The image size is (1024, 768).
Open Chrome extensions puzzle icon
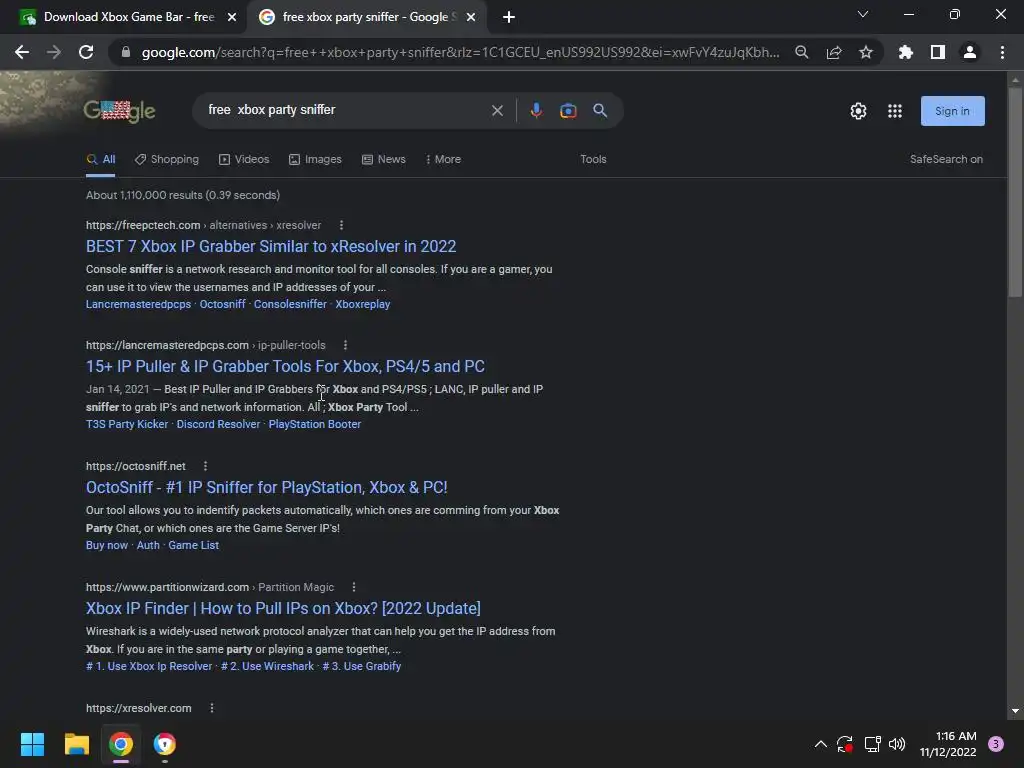906,52
